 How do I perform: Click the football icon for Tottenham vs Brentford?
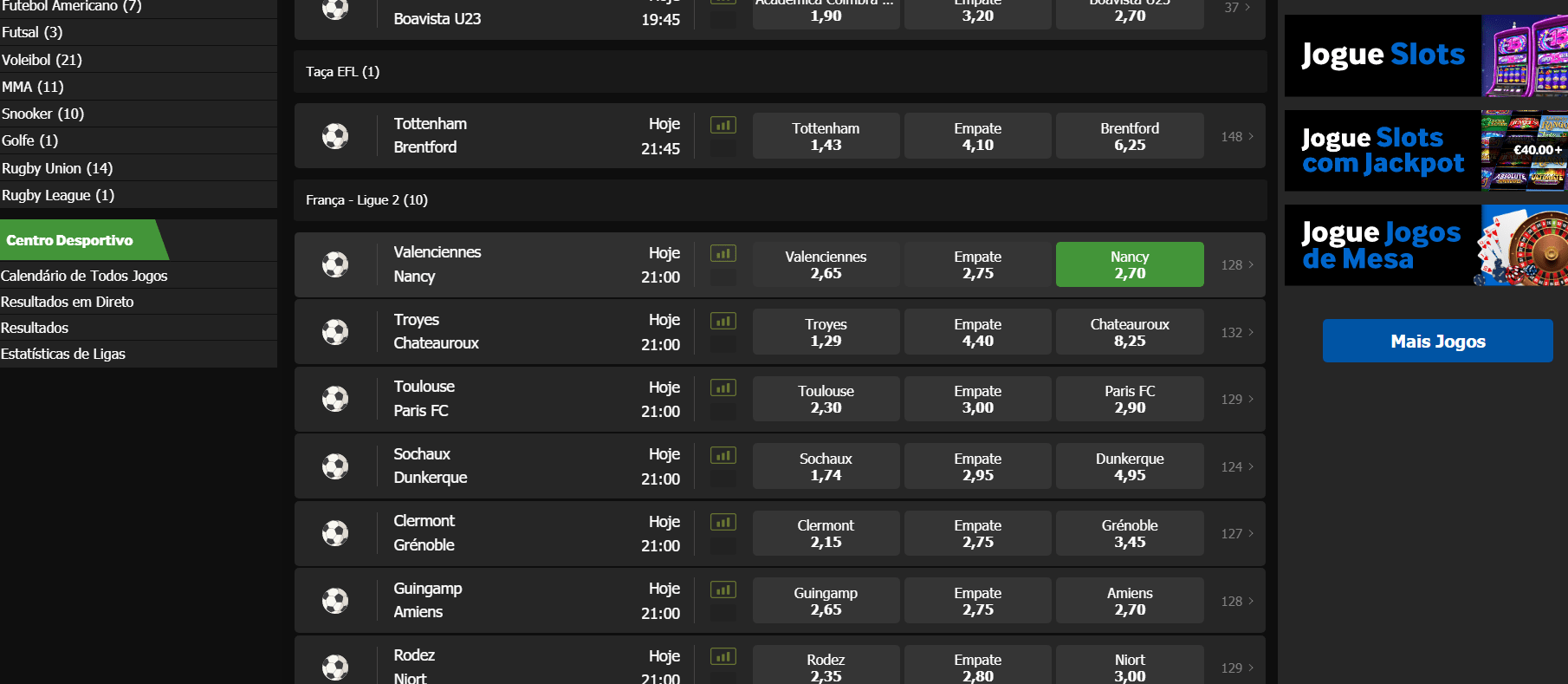point(335,136)
